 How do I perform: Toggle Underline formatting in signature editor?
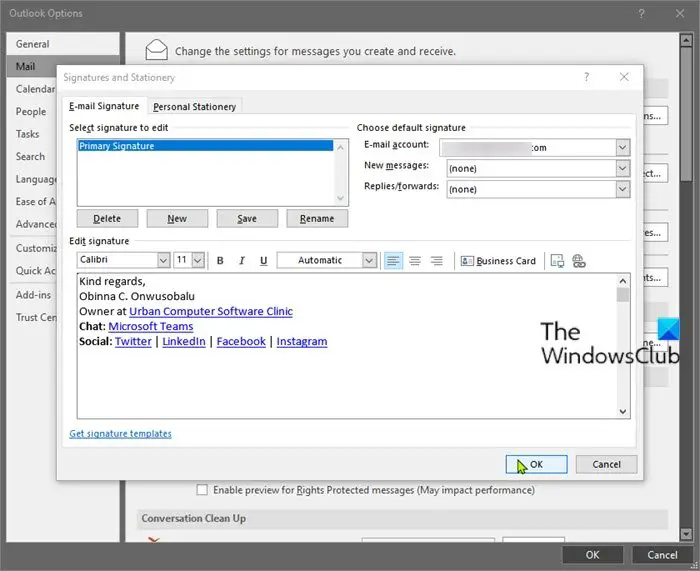pos(263,261)
